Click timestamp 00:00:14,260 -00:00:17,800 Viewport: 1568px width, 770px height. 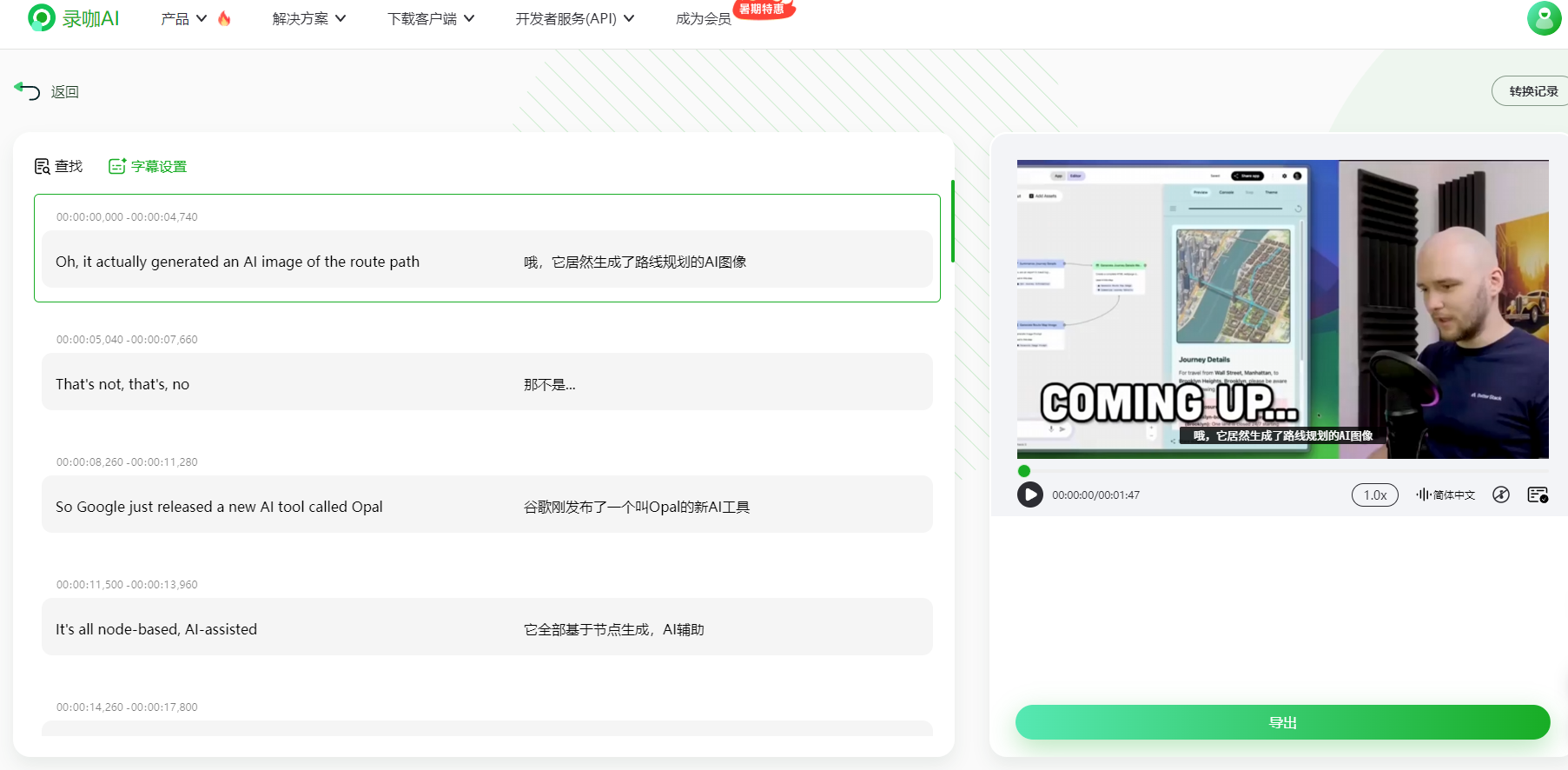click(x=127, y=707)
